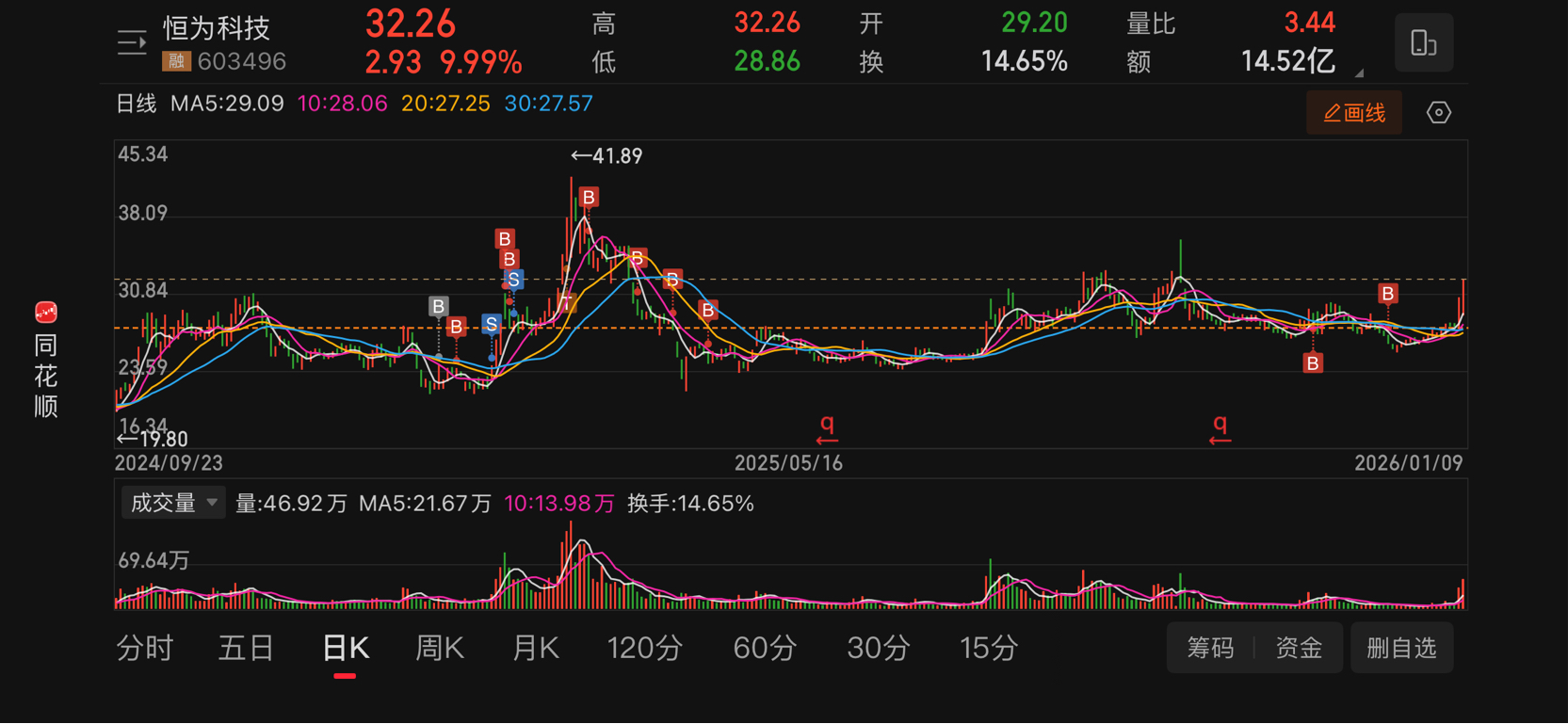Screen dimensions: 1568x724
Task: Tap the stock name 恒为科技
Action: (x=217, y=28)
